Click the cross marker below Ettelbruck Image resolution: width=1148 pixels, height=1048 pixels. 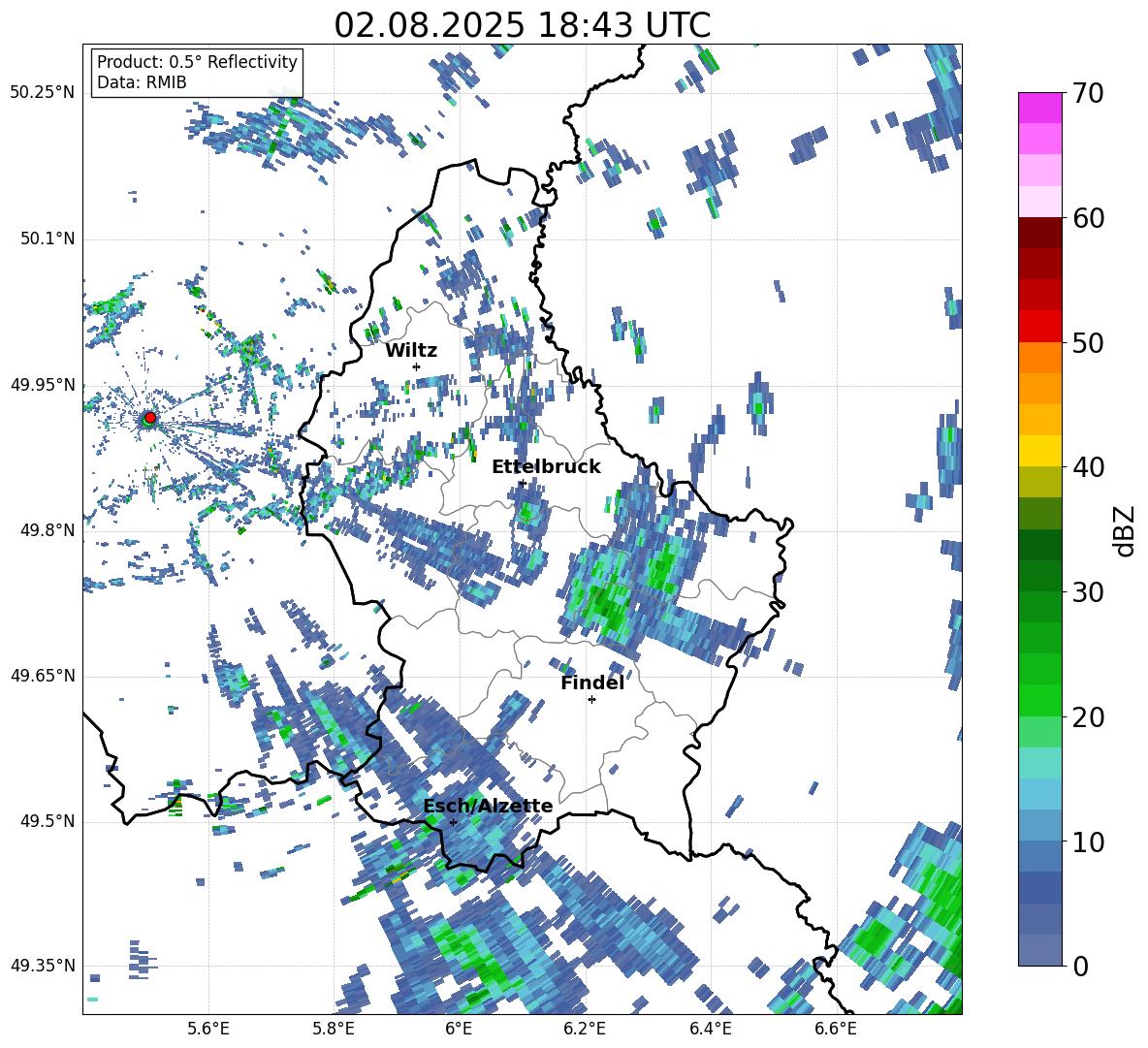(x=523, y=483)
